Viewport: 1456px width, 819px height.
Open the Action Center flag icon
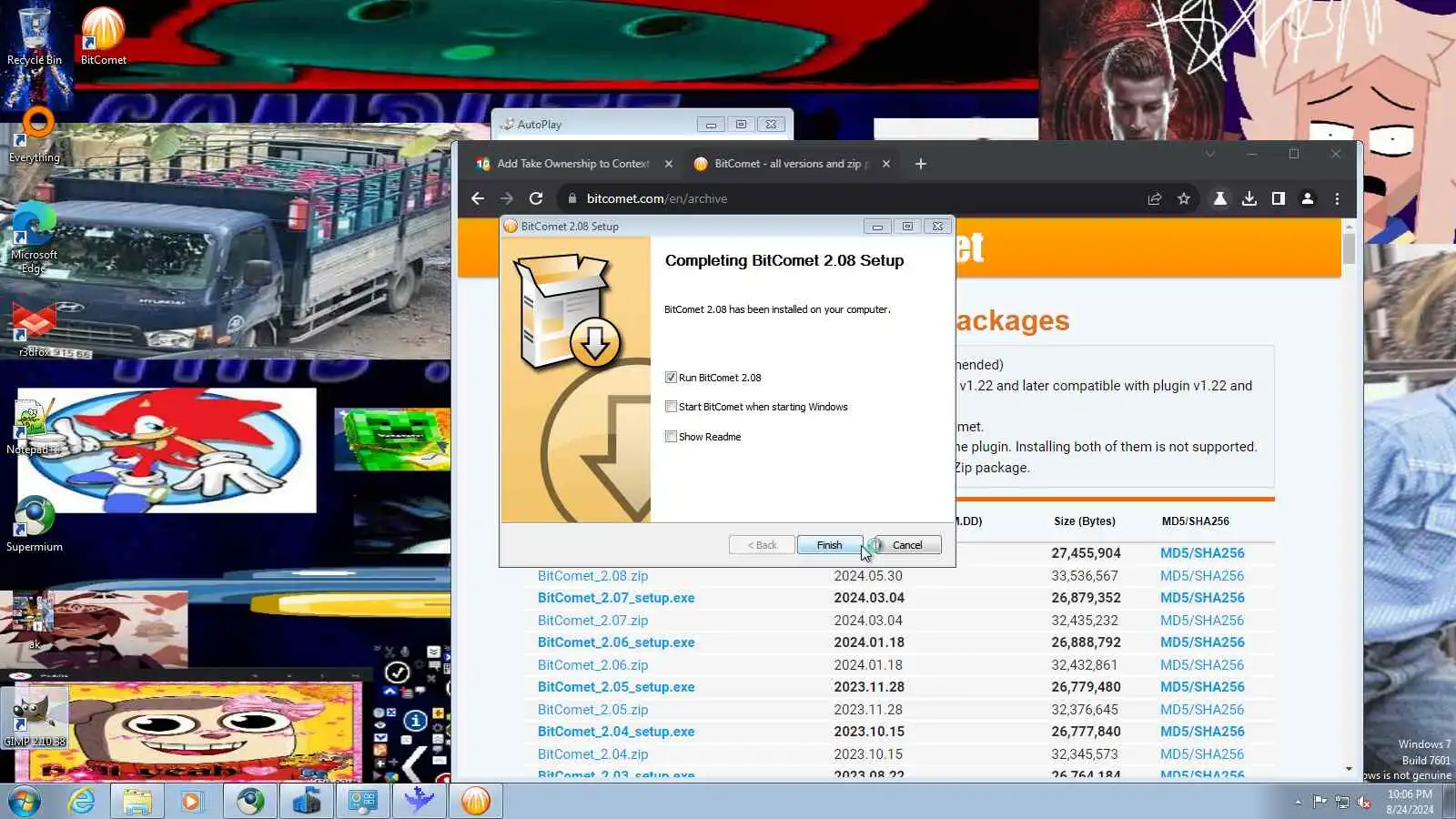coord(1319,802)
